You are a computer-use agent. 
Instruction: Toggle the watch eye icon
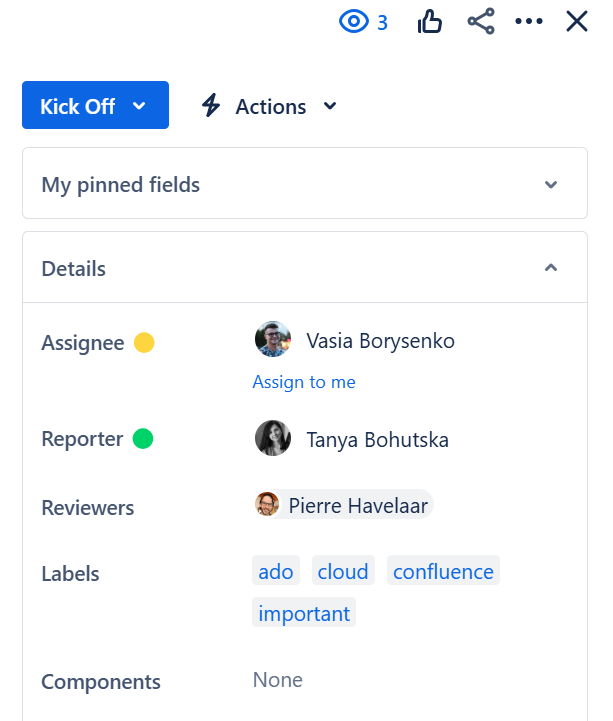click(355, 22)
